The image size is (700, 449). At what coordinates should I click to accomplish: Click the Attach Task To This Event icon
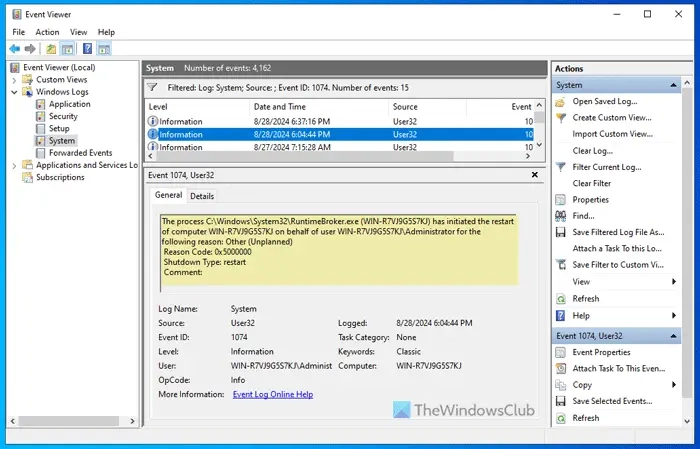(561, 369)
